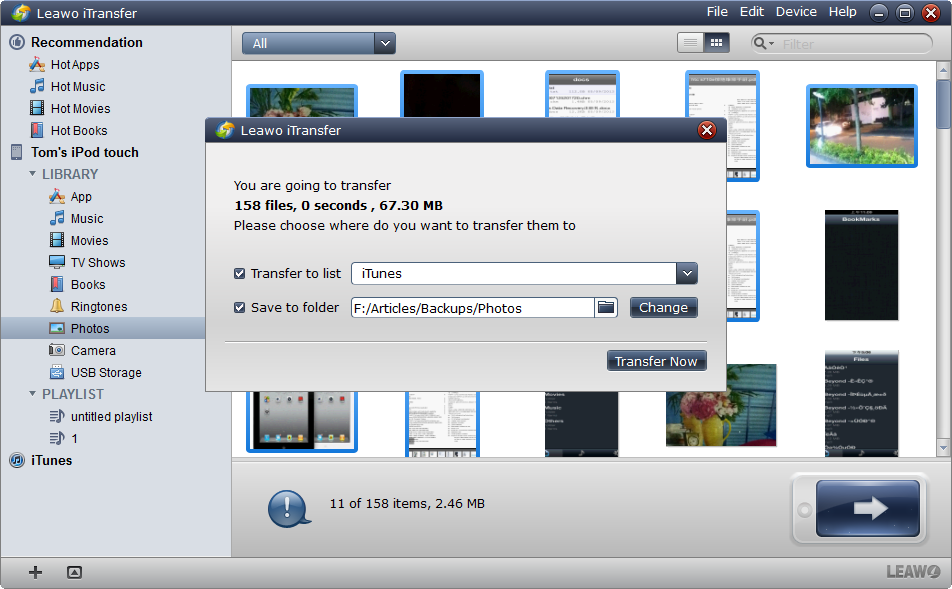Open the iTunes transfer list dropdown

pos(687,273)
